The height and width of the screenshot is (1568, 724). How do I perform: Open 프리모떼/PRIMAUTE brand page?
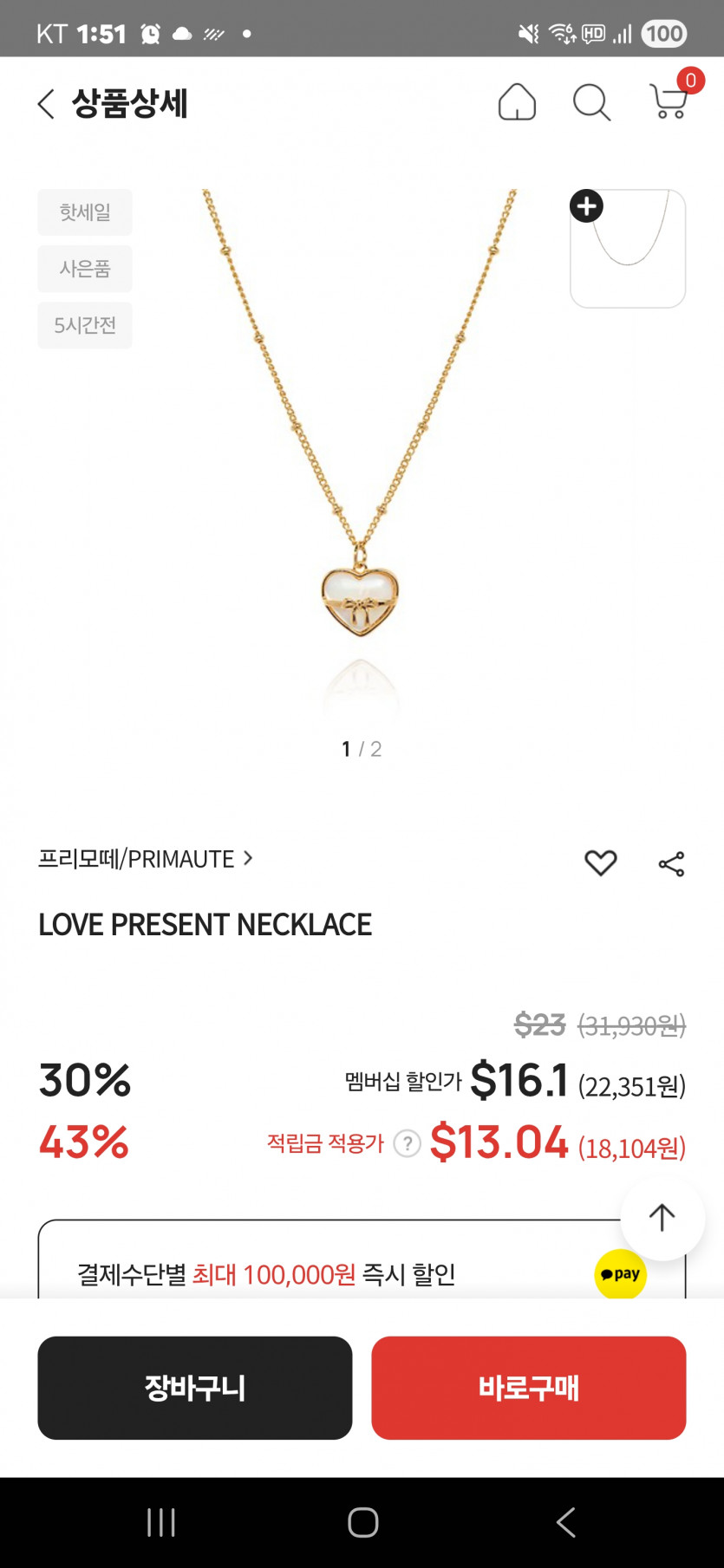[146, 859]
